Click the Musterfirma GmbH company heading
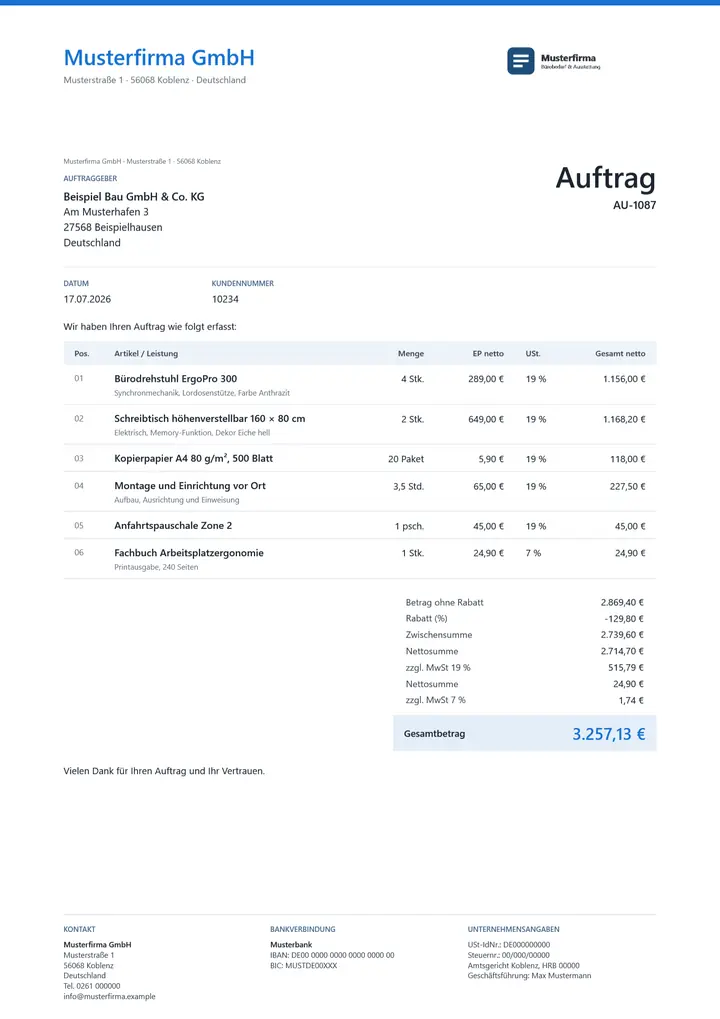Image resolution: width=720 pixels, height=1019 pixels. (159, 58)
